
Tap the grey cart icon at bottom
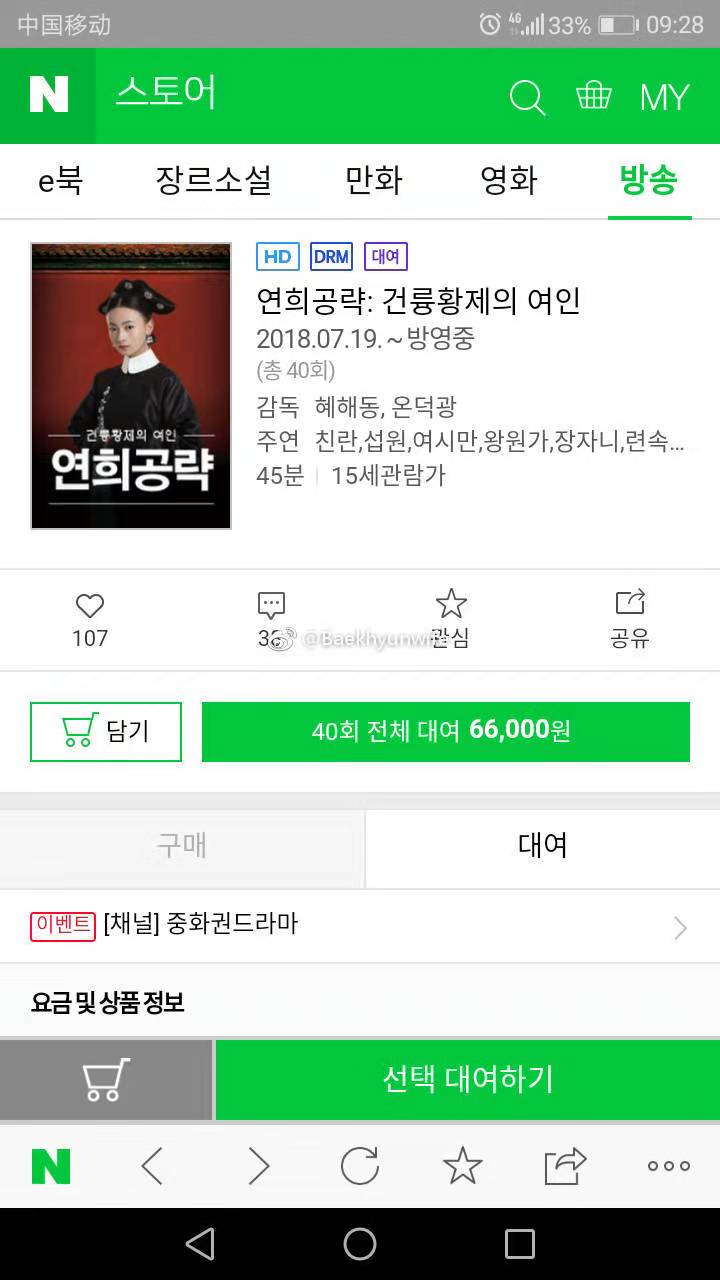point(106,1080)
